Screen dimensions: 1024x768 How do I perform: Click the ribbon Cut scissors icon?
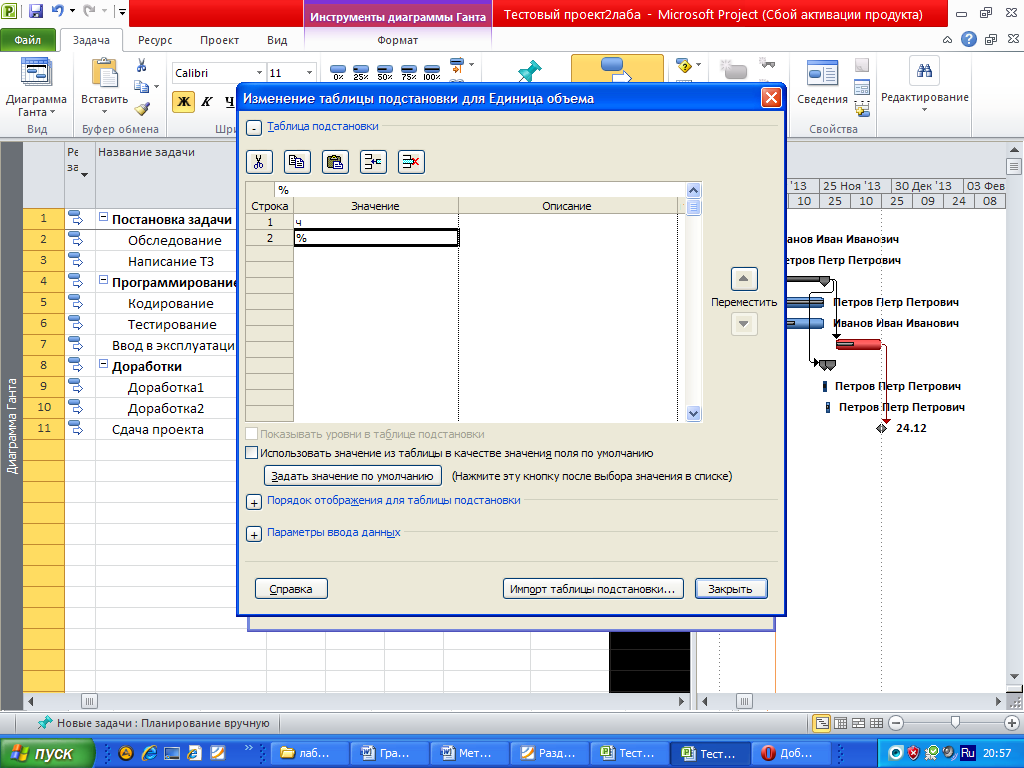(141, 65)
